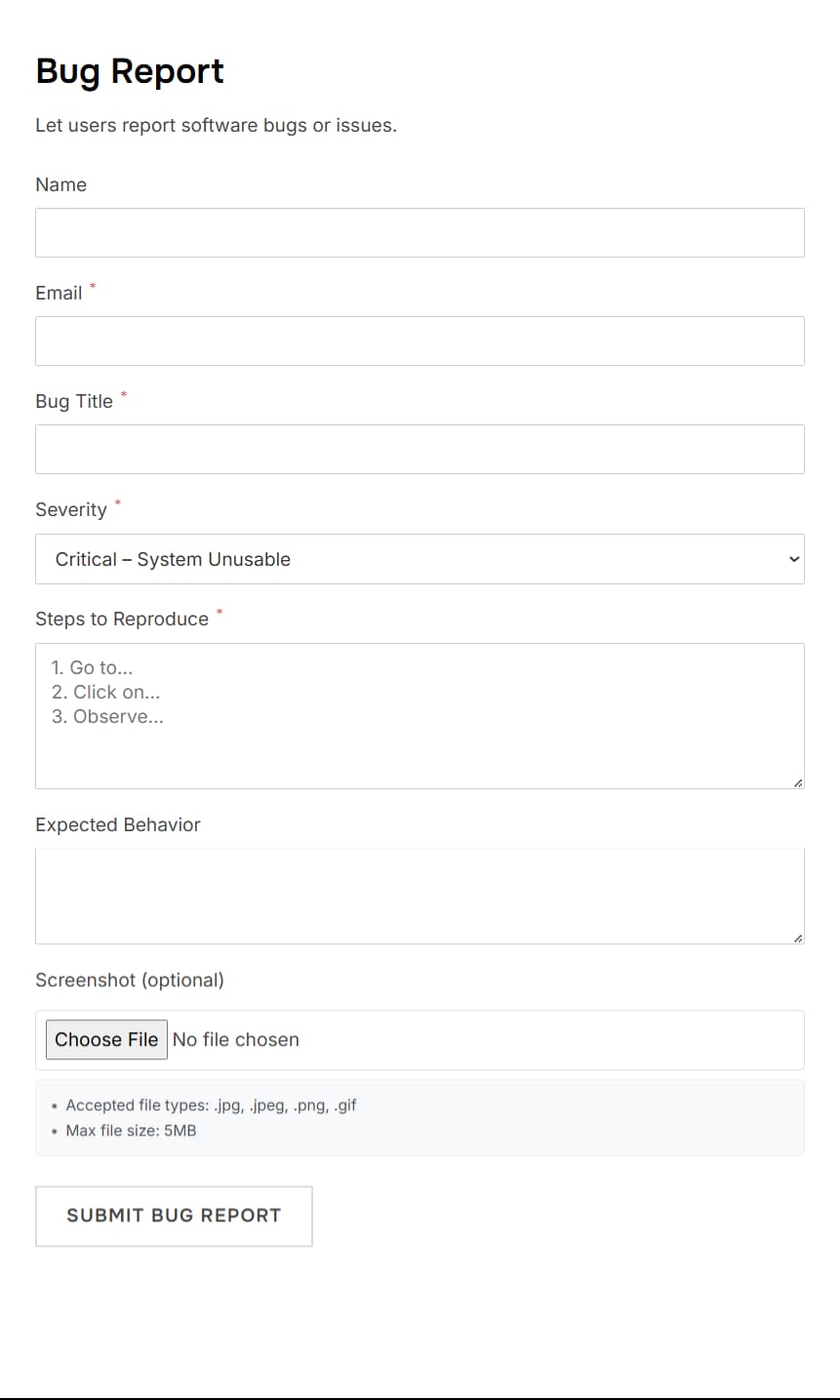Image resolution: width=840 pixels, height=1400 pixels.
Task: Click the Severity dropdown chevron arrow
Action: 793,559
